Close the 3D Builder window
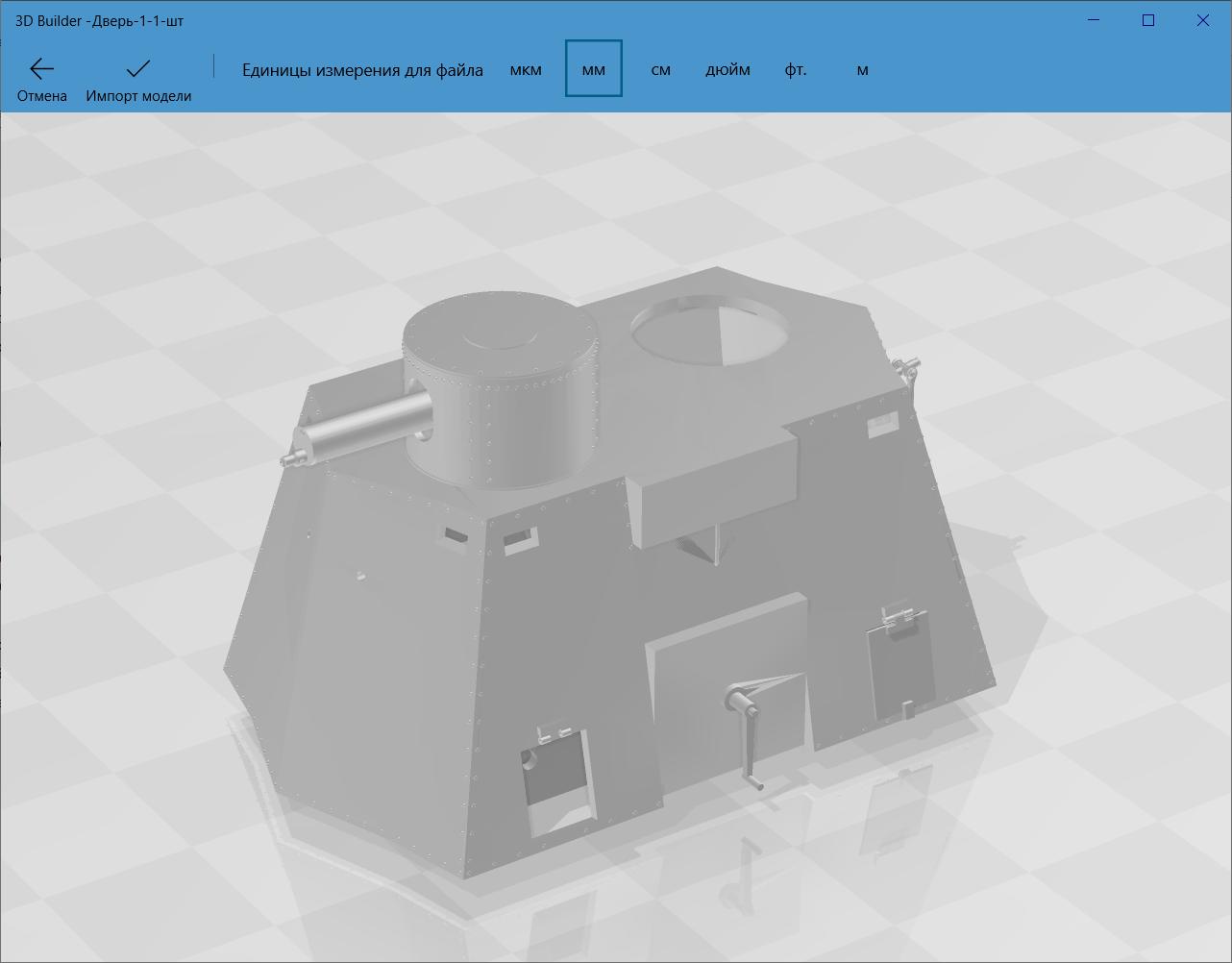Image resolution: width=1232 pixels, height=963 pixels. [x=1202, y=20]
